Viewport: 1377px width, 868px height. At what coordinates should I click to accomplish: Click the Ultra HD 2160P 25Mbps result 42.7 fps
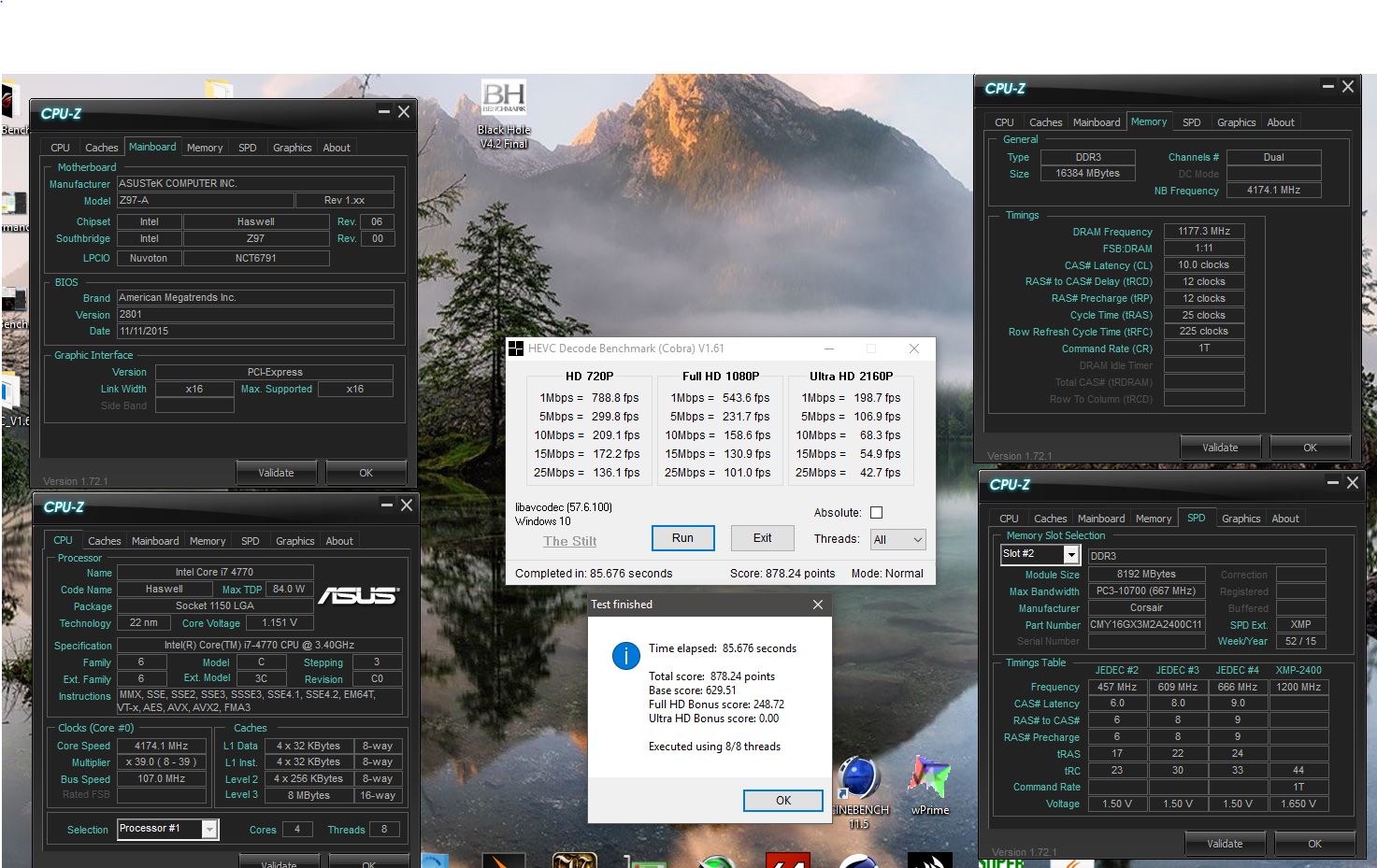[881, 473]
